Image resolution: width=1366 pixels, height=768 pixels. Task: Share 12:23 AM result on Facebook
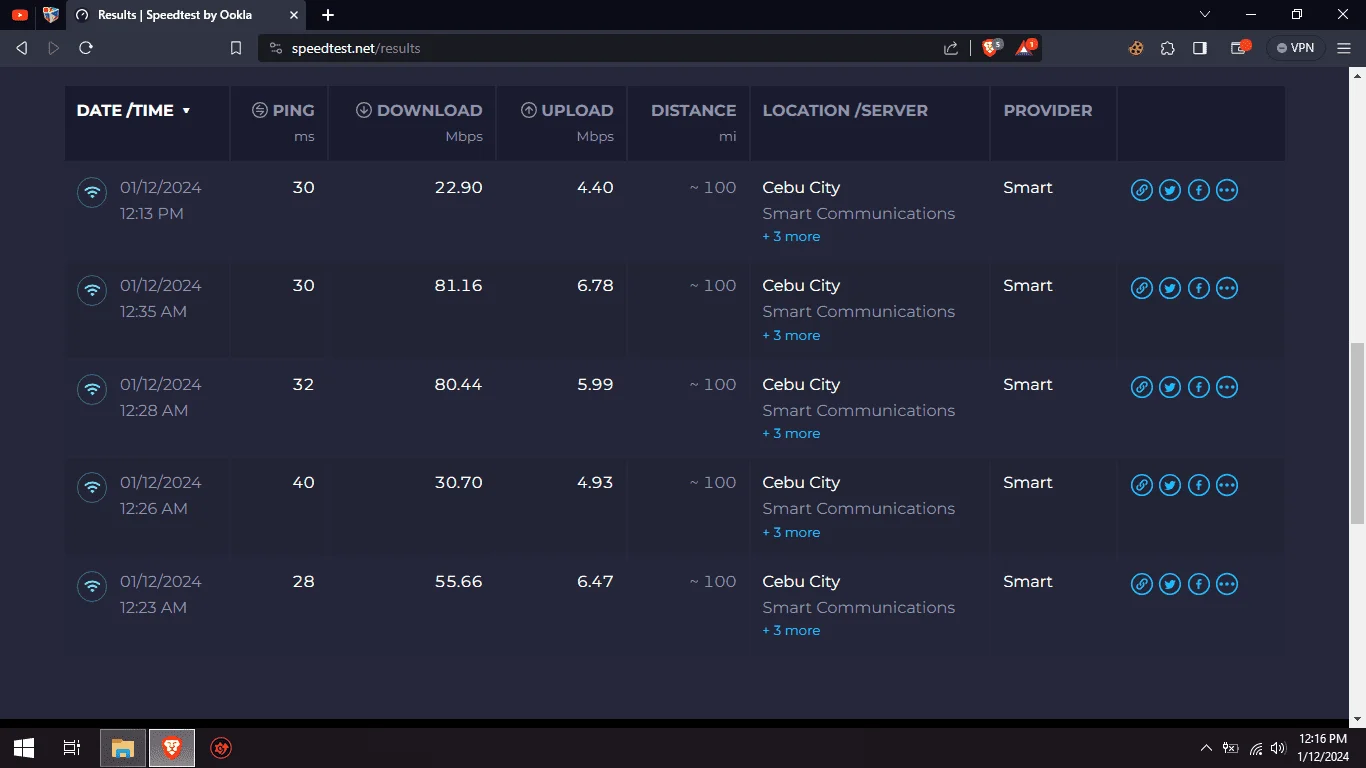[1198, 584]
